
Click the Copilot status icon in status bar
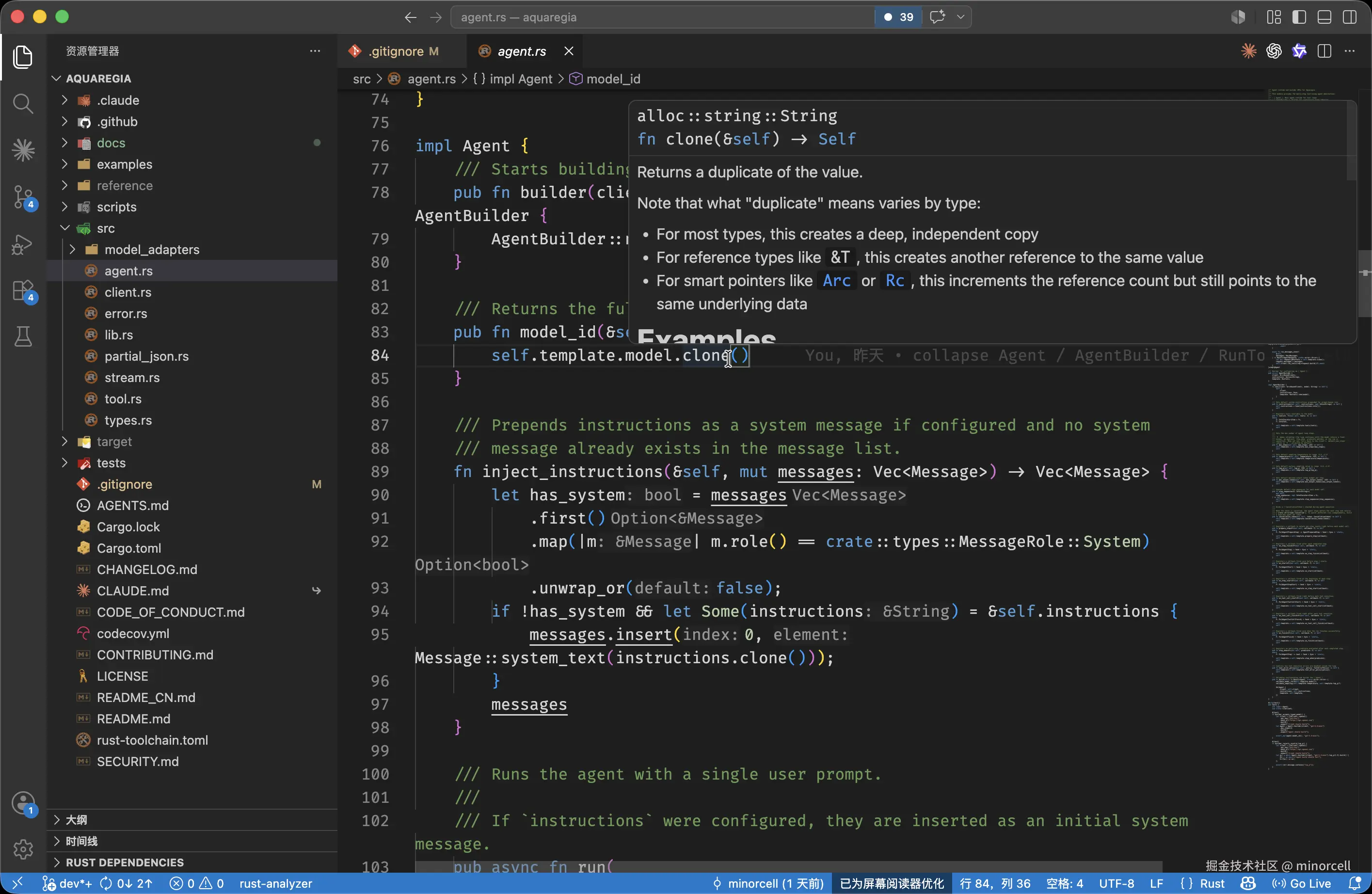pos(1248,883)
